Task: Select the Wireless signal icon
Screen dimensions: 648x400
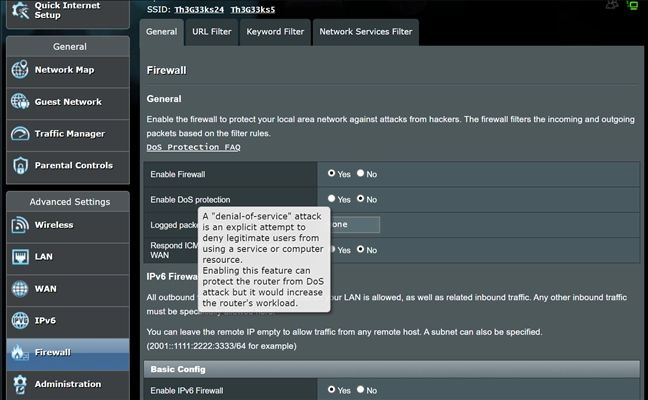Action: [x=20, y=225]
